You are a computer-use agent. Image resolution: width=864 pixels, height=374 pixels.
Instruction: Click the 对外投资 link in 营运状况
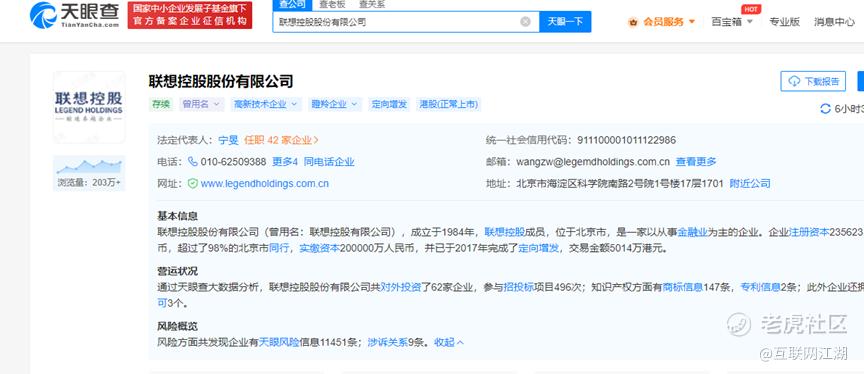tap(401, 287)
